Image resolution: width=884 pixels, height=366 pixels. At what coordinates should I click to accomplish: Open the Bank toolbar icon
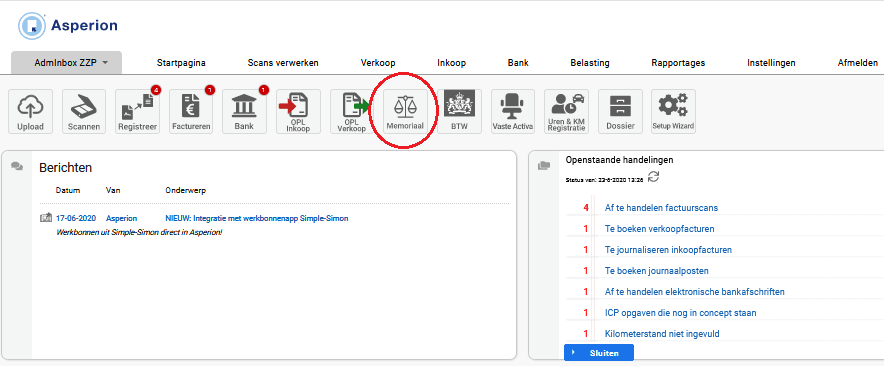(x=244, y=112)
